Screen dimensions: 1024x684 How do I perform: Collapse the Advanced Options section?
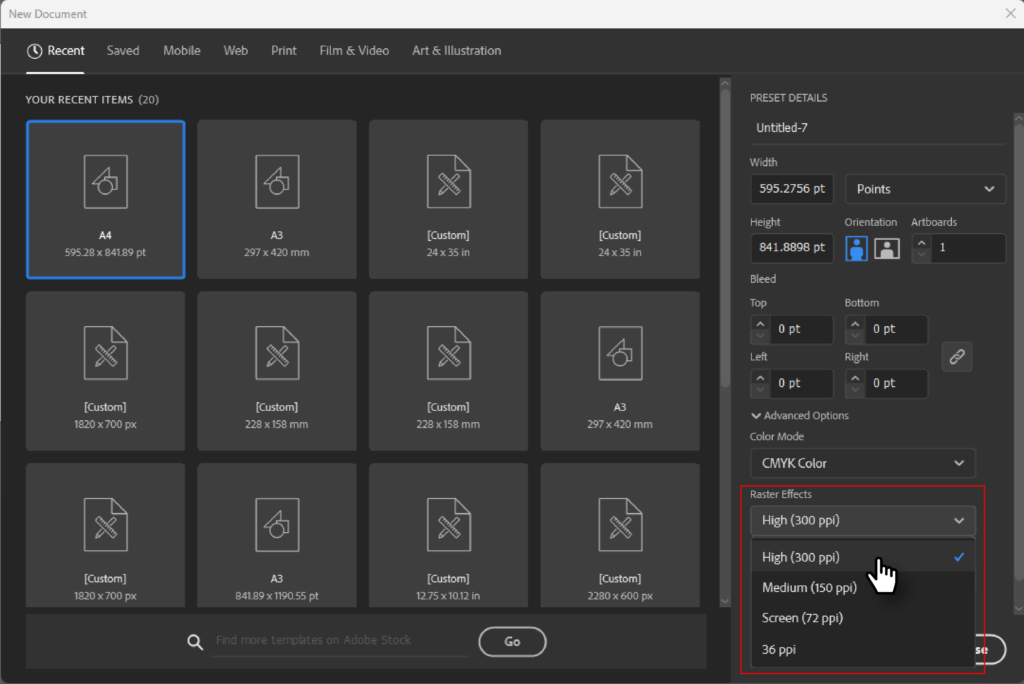pyautogui.click(x=800, y=415)
